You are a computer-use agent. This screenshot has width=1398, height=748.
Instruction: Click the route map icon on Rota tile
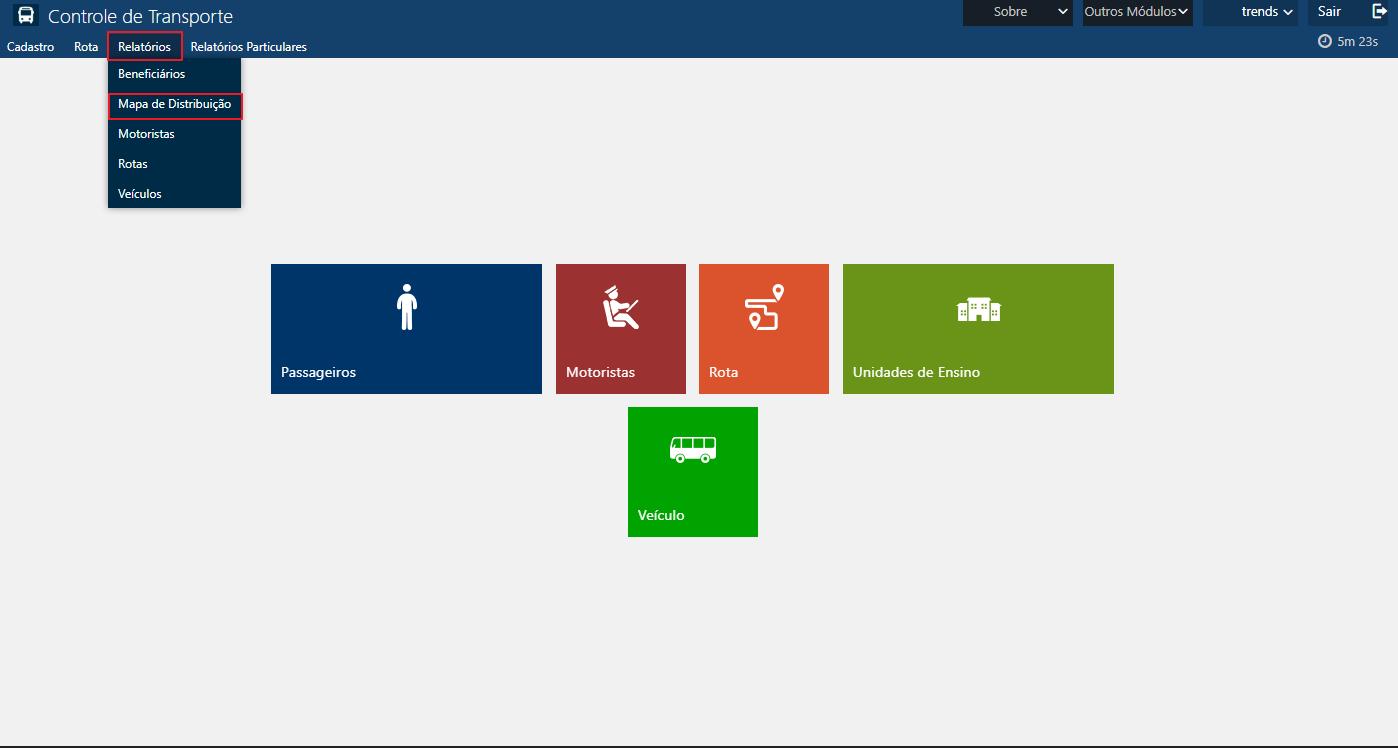764,307
